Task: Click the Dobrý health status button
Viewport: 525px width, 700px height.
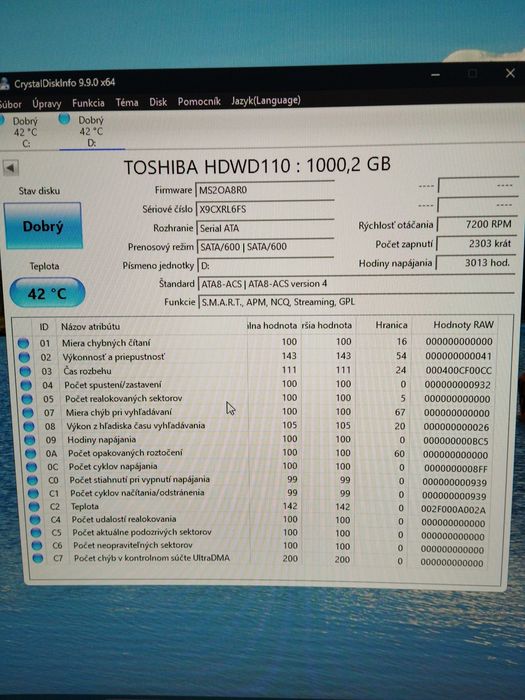Action: [x=43, y=225]
